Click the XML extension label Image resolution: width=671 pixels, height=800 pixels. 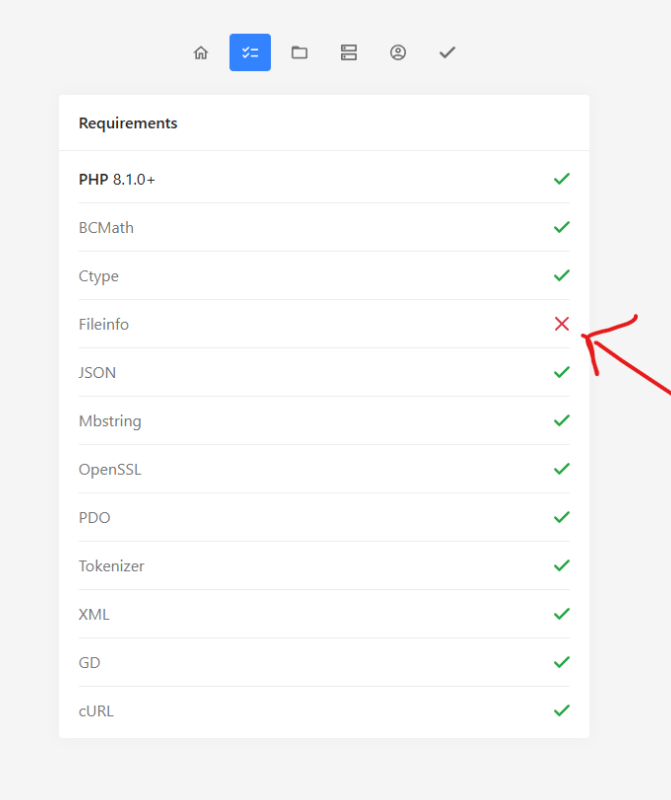point(94,614)
